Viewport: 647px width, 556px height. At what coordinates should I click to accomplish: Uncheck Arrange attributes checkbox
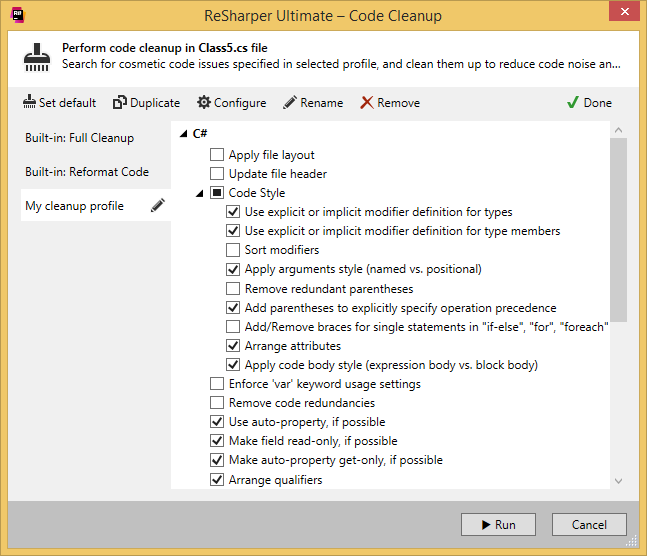[x=233, y=345]
